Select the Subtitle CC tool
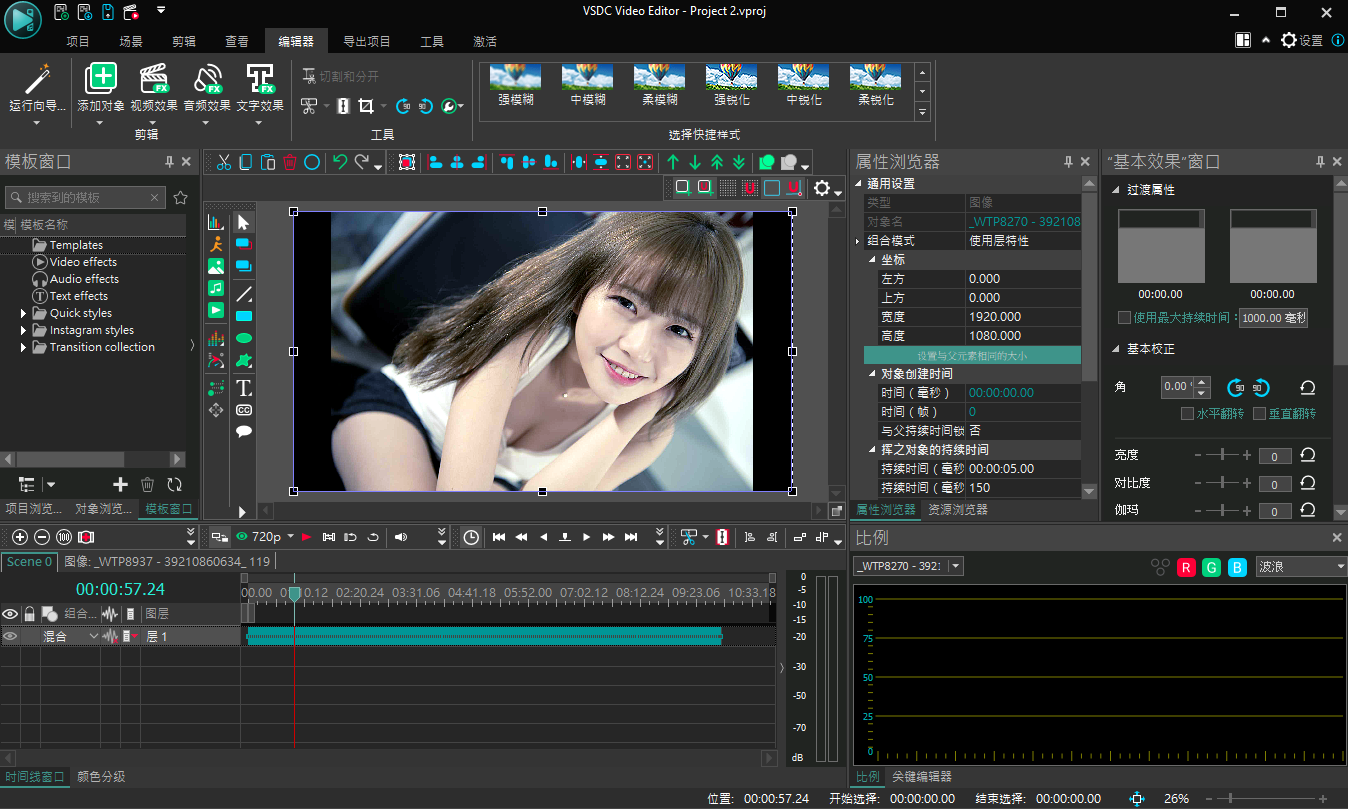This screenshot has width=1348, height=809. (x=243, y=410)
